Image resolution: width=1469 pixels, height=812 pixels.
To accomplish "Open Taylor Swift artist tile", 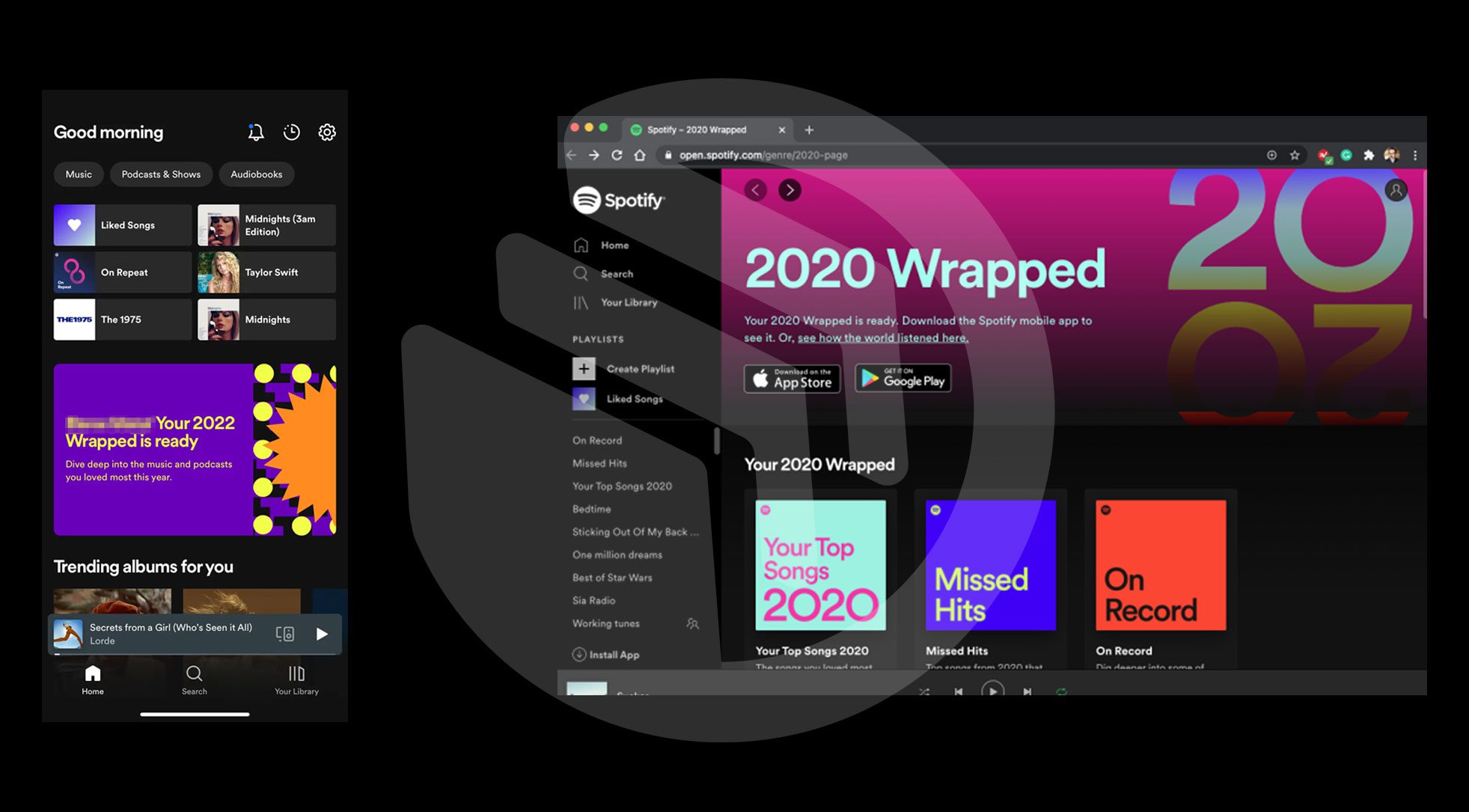I will pyautogui.click(x=266, y=272).
